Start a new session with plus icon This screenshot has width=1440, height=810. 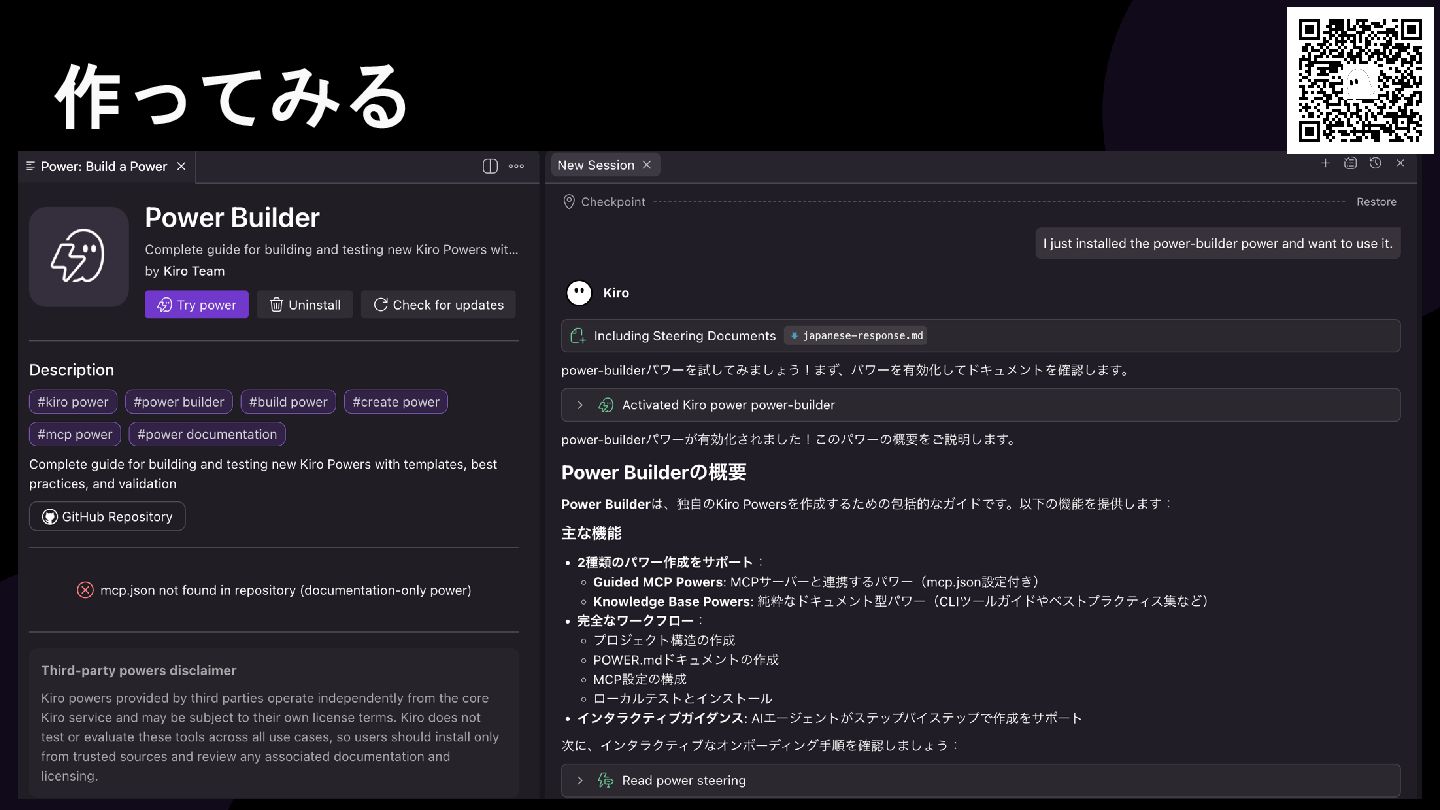[1325, 163]
